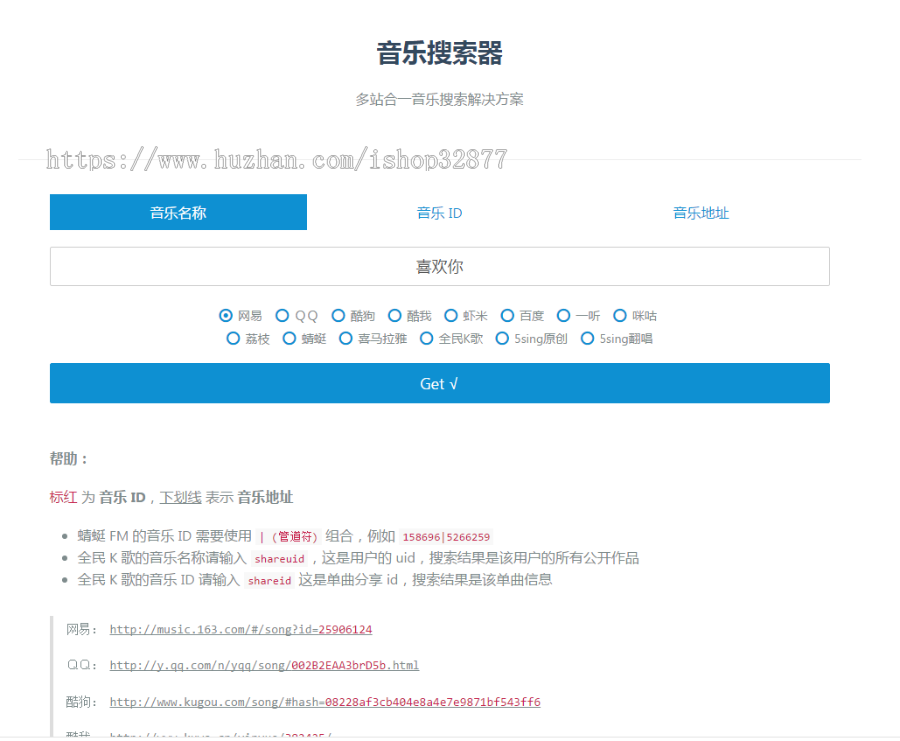This screenshot has height=741, width=900.
Task: Click the underlined 下划线 text
Action: pyautogui.click(x=180, y=497)
